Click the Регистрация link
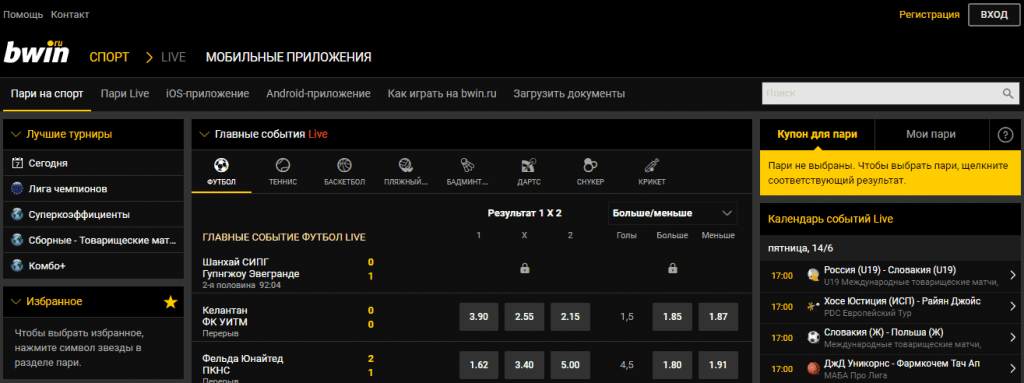This screenshot has height=383, width=1024. click(929, 14)
